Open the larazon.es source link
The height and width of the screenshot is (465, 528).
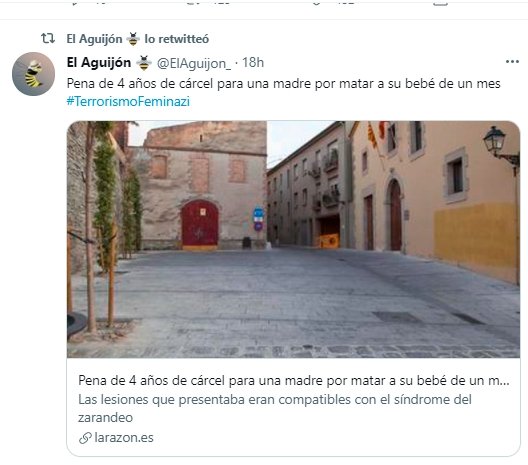[124, 438]
